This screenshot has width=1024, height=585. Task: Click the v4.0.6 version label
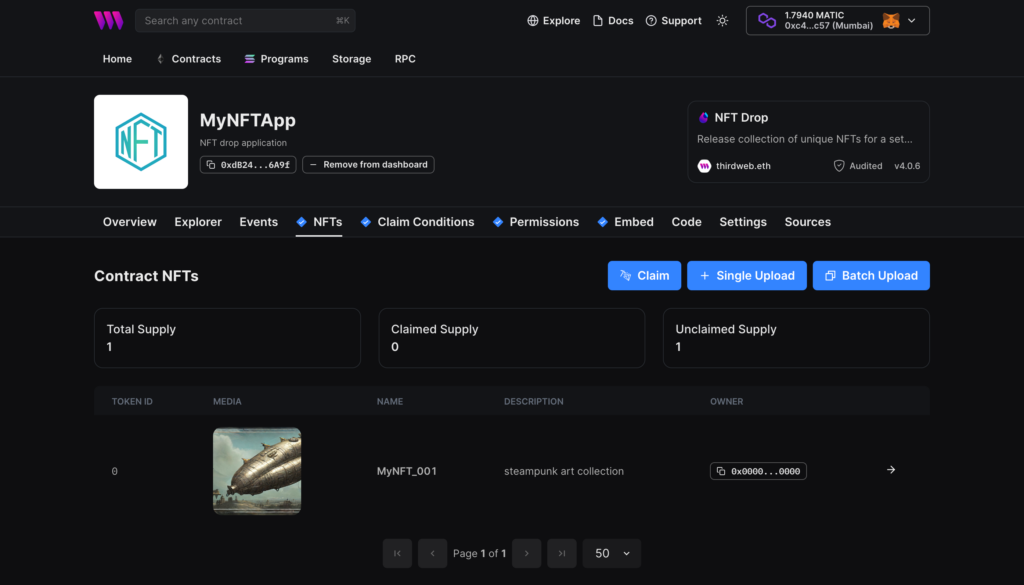(907, 166)
